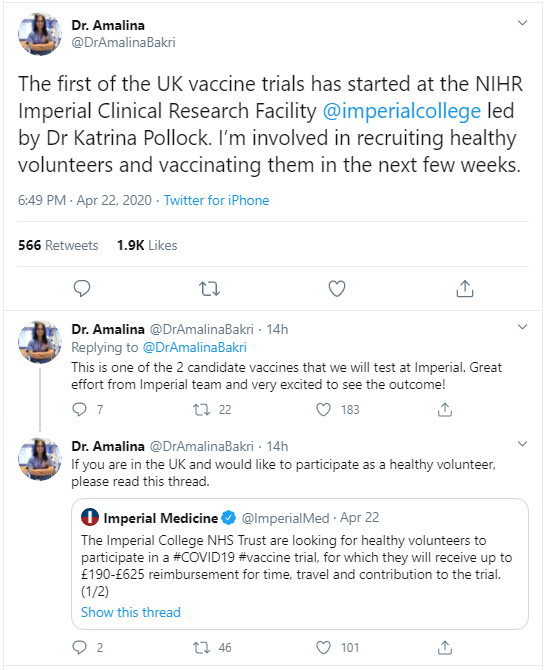Reply to the main UK vaccine trials tweet
This screenshot has height=670, width=544.
pos(82,288)
